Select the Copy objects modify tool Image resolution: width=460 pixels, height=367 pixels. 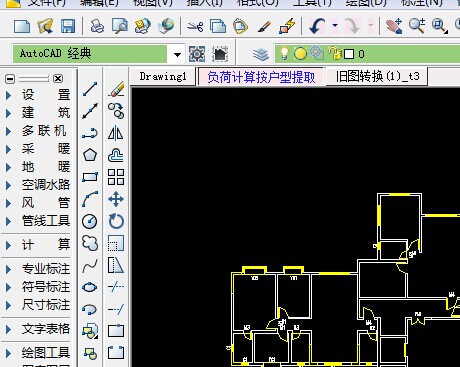[116, 111]
